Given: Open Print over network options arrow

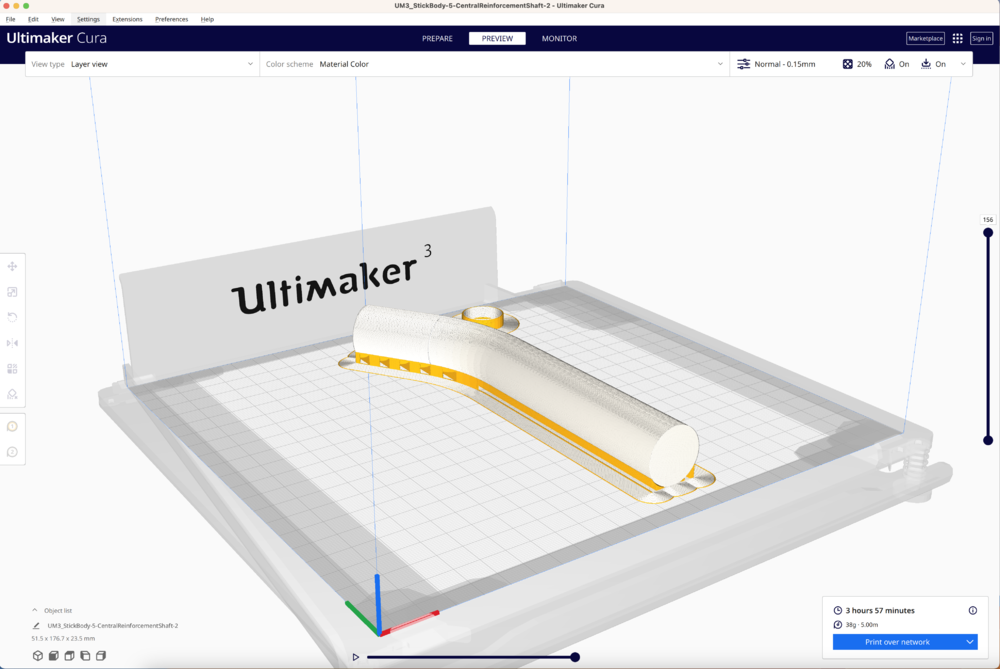Looking at the screenshot, I should (970, 642).
